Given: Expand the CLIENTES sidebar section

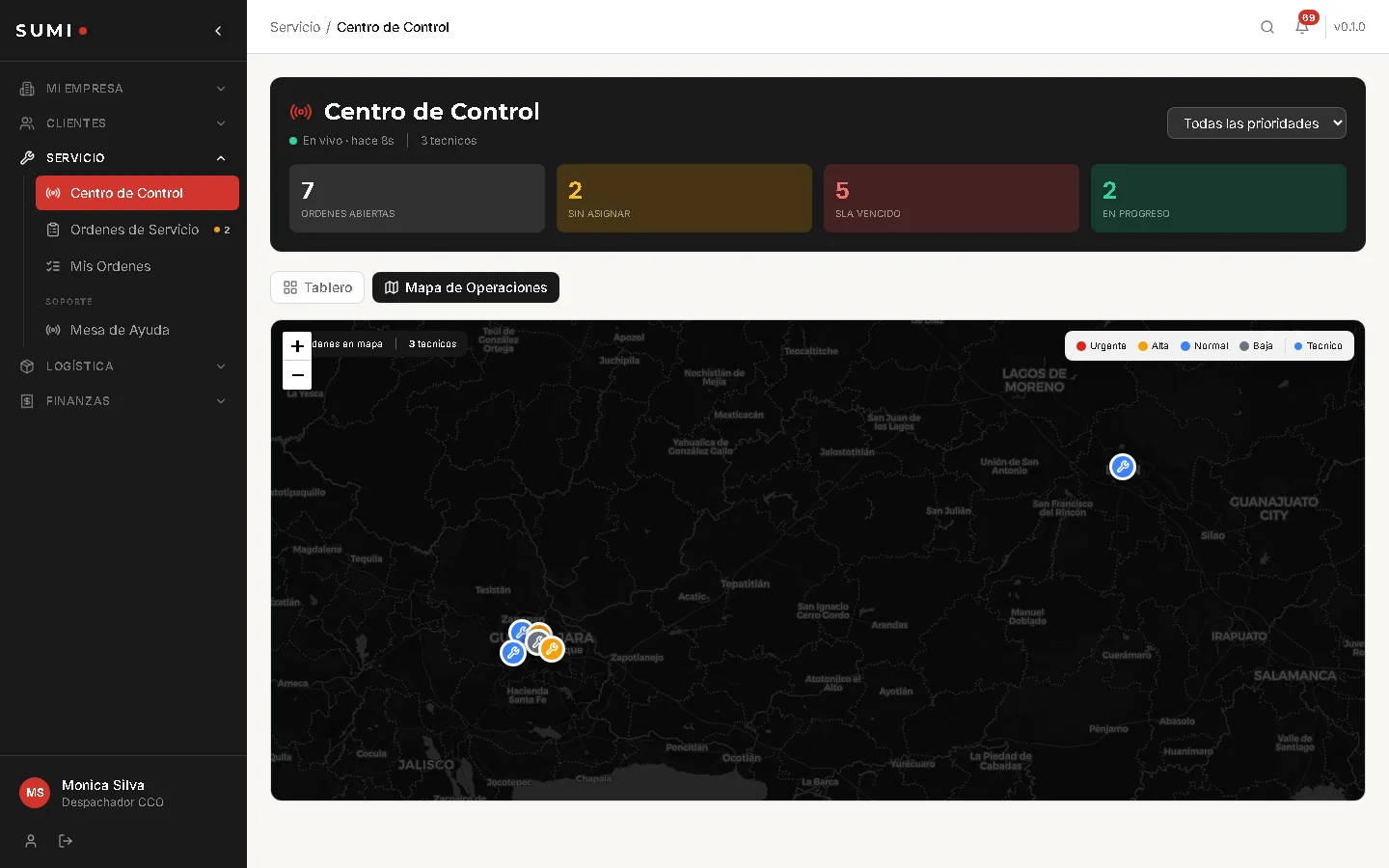Looking at the screenshot, I should pos(123,122).
